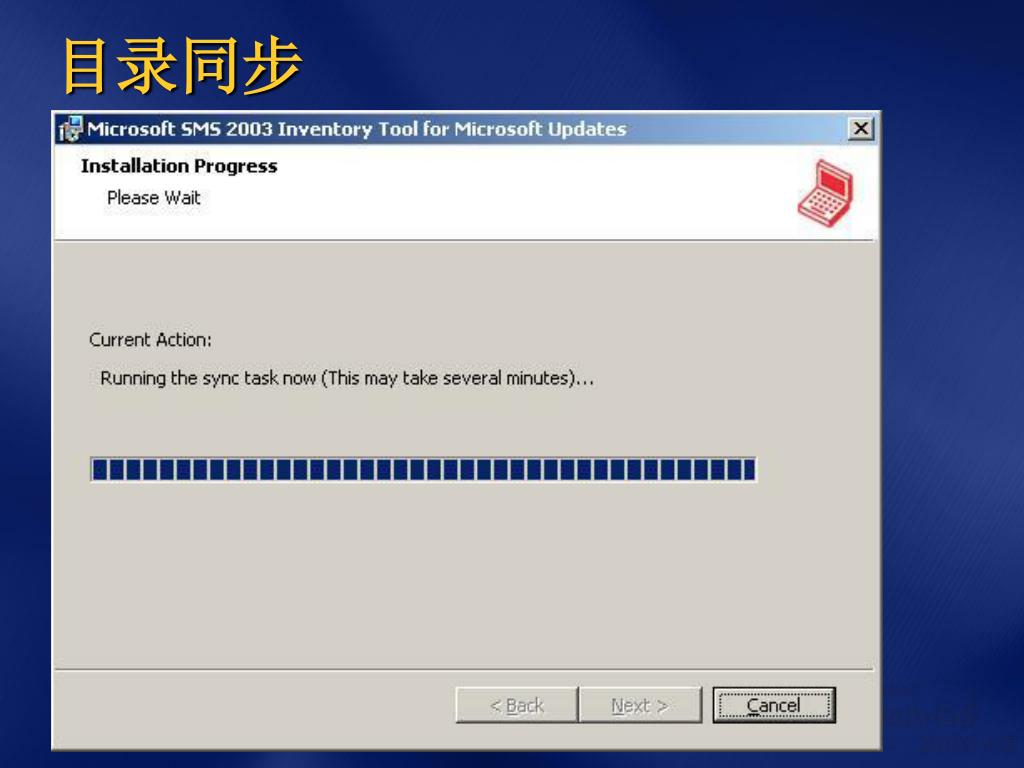Click the Microsoft SMS 2003 title bar text

[357, 129]
